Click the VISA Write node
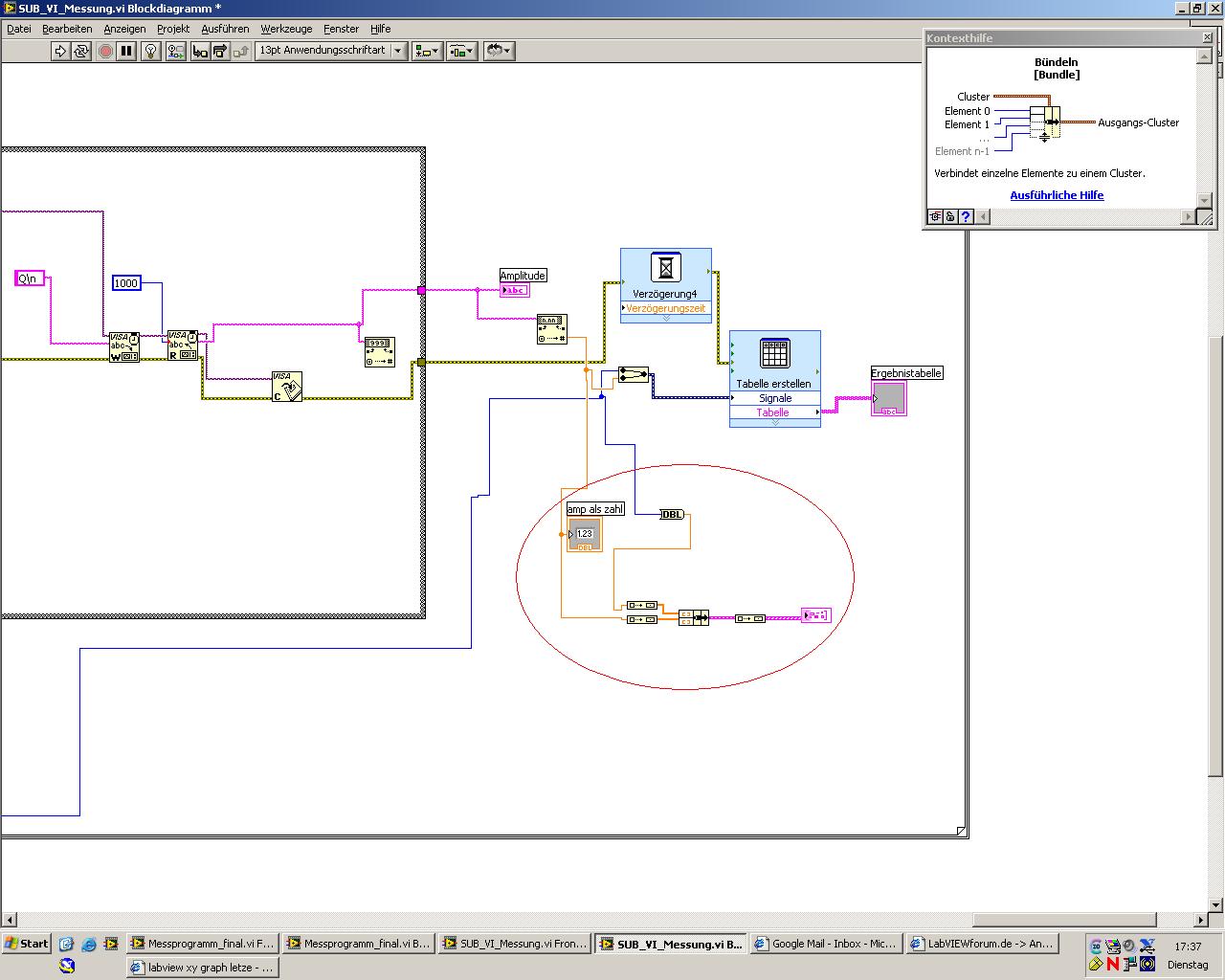This screenshot has height=980, width=1225. (124, 346)
